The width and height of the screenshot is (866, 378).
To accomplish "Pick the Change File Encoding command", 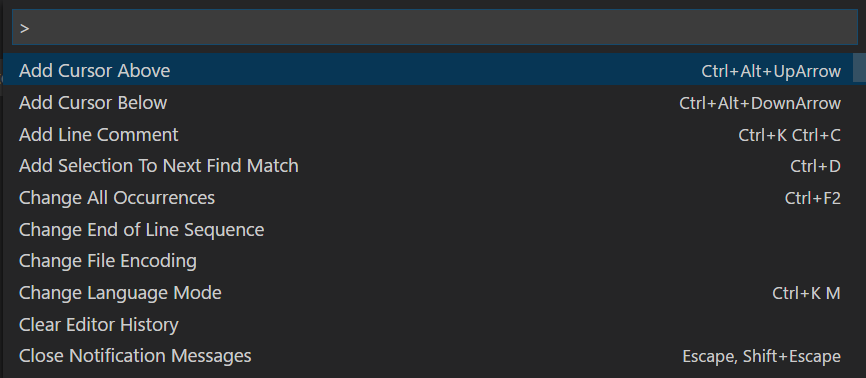I will coord(428,261).
